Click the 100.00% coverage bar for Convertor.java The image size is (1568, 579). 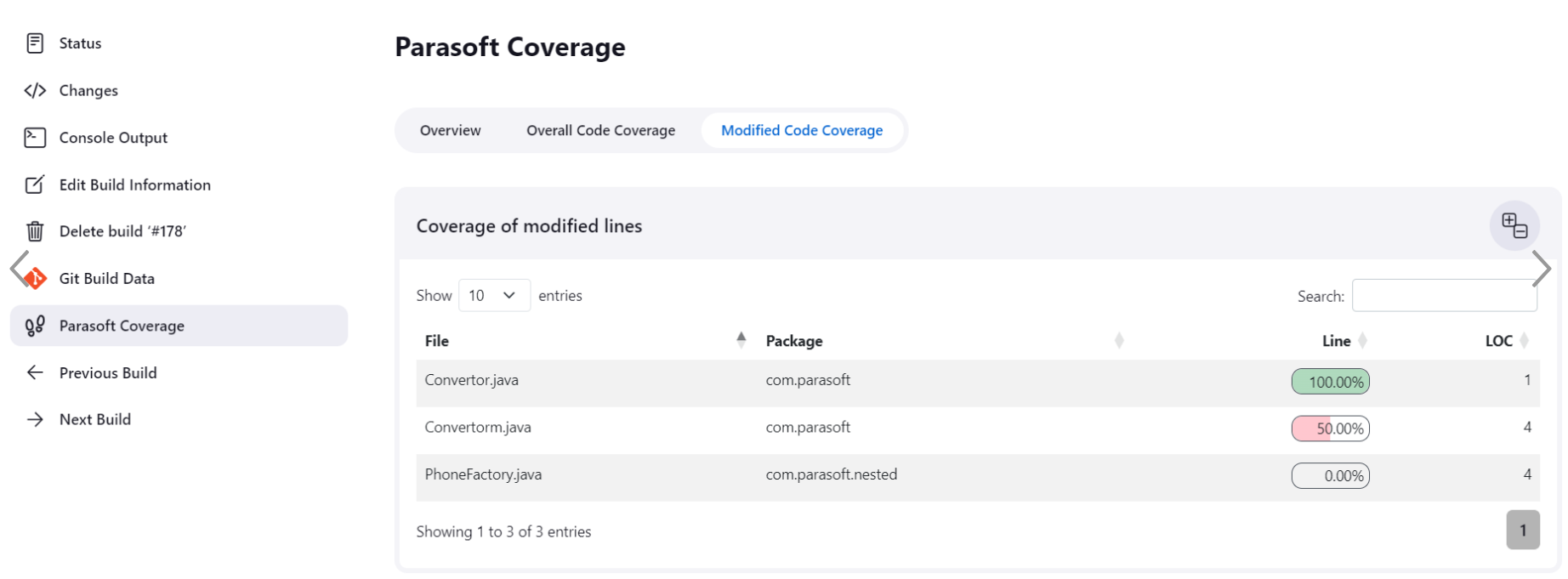coord(1330,382)
